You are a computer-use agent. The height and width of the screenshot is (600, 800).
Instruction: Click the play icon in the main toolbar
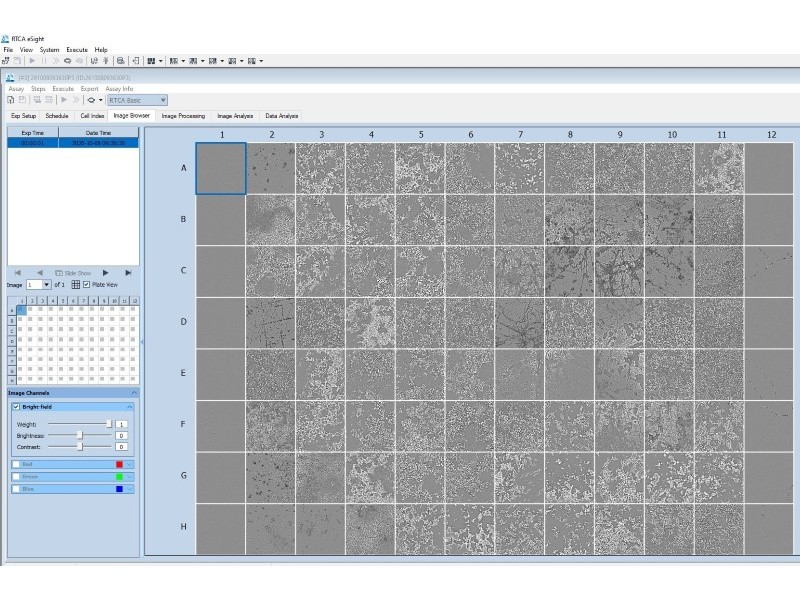pos(32,61)
